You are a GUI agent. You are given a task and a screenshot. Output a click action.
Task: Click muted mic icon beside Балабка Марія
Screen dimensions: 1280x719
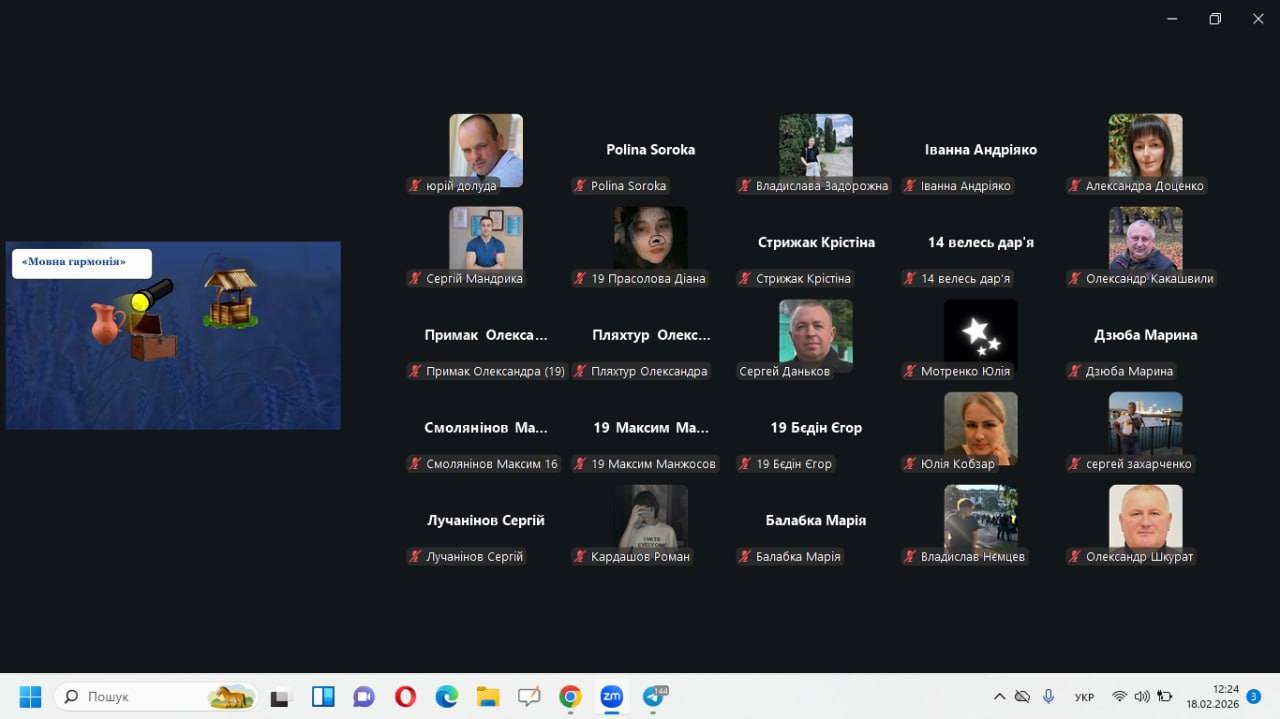(745, 557)
